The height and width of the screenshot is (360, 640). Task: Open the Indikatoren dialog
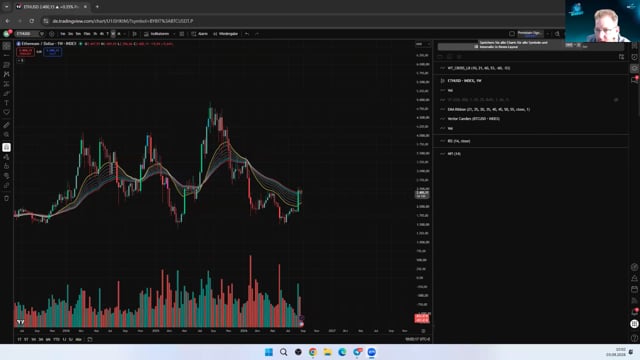[157, 34]
